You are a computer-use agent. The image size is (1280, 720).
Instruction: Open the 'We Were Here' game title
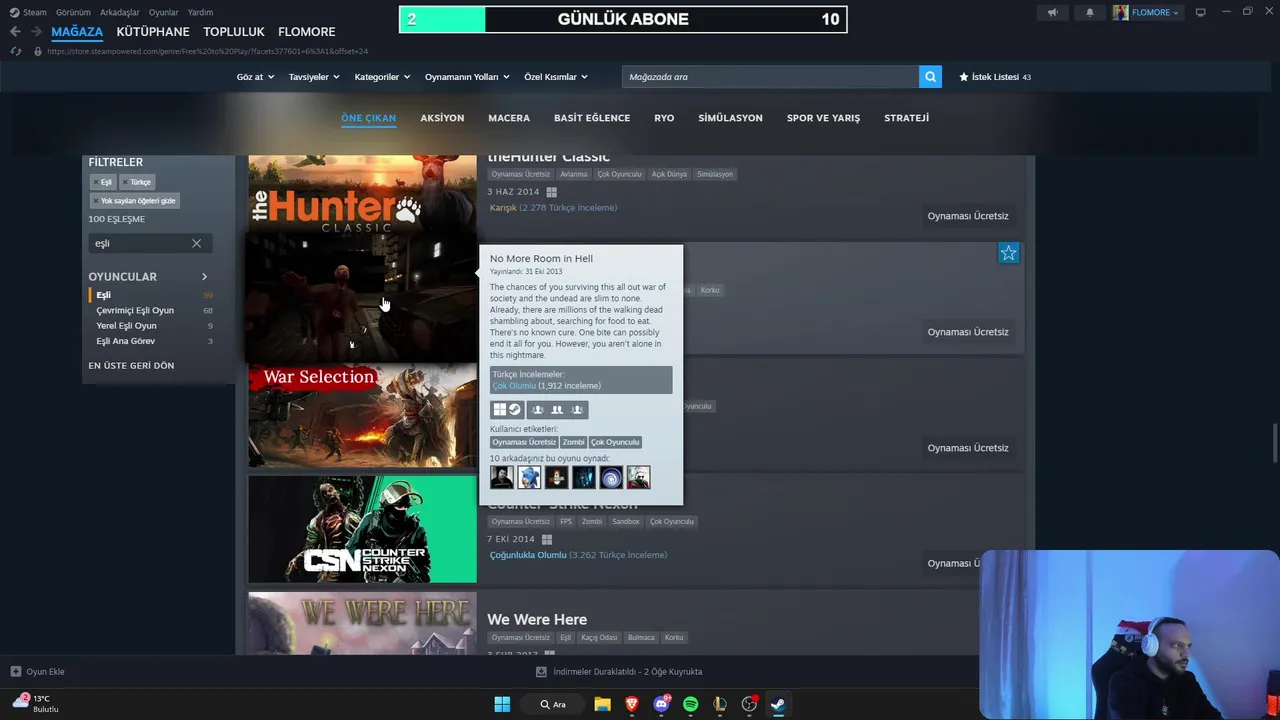click(x=537, y=619)
